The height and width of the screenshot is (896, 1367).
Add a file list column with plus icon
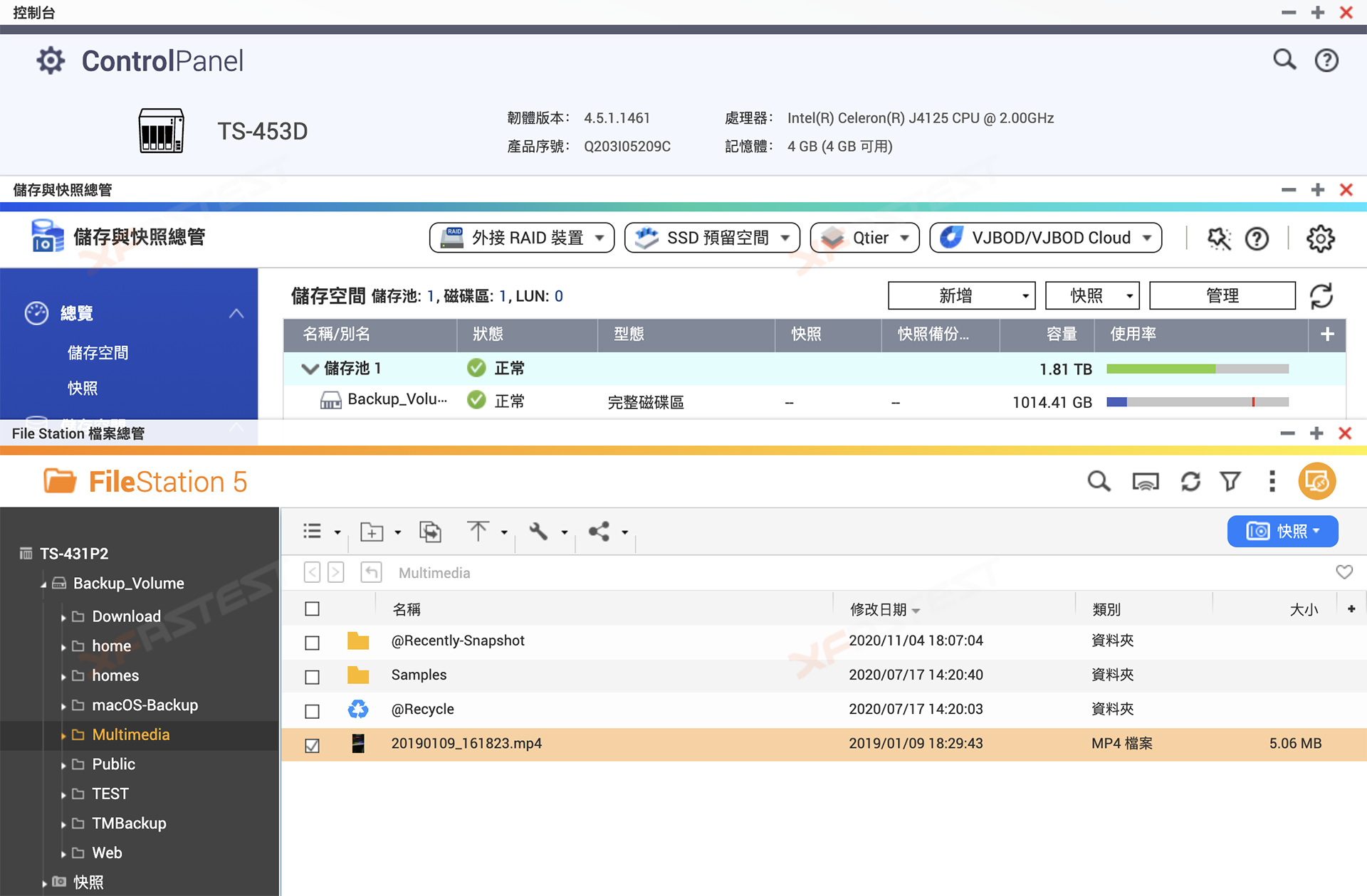coord(1351,609)
